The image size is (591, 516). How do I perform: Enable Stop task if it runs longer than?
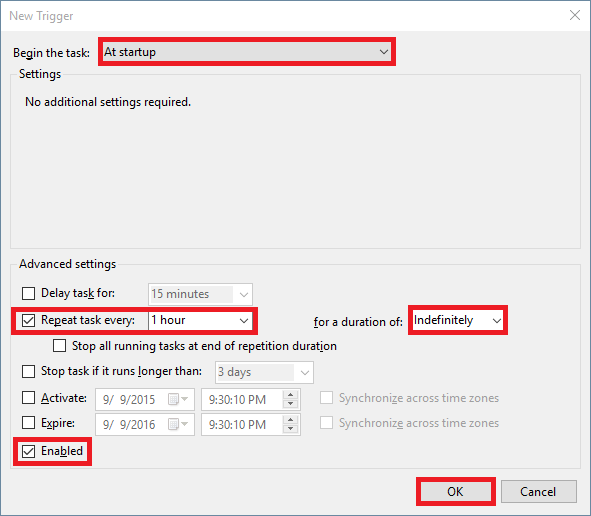(x=29, y=371)
